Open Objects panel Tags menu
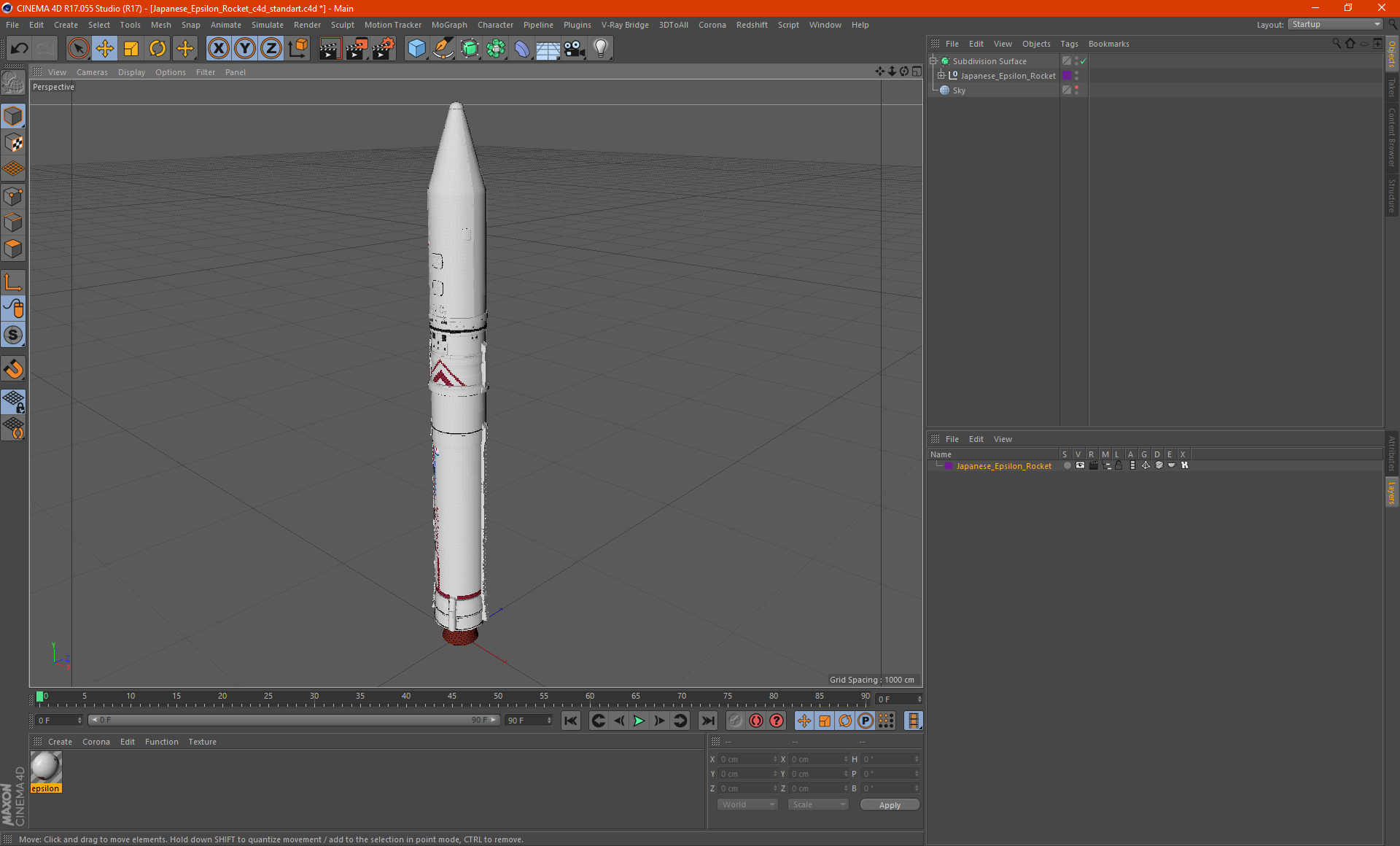Screen dimensions: 1400x846 pos(1069,44)
